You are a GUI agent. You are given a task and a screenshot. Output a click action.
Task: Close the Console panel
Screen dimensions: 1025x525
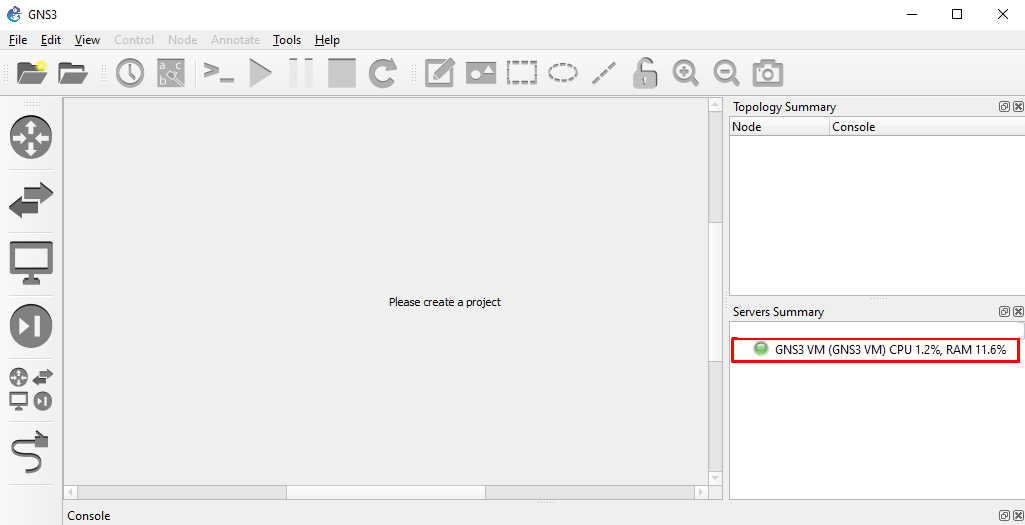(x=1018, y=516)
